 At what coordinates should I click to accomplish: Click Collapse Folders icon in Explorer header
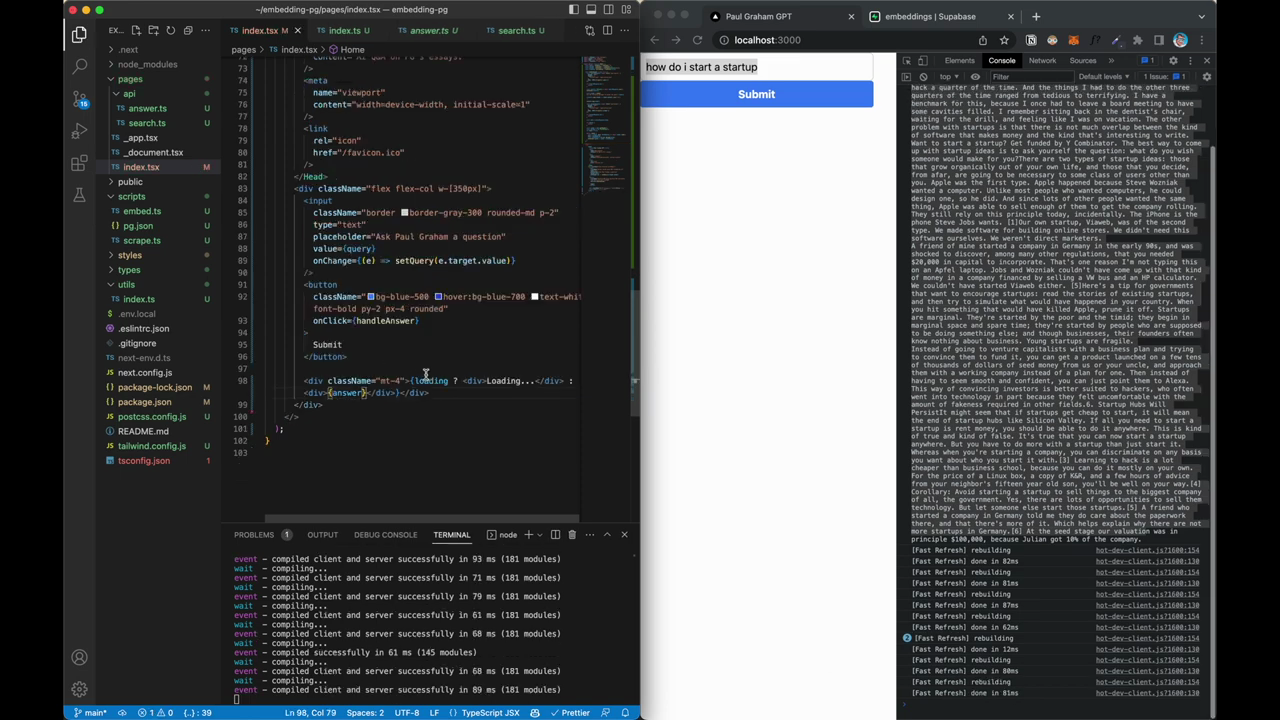(187, 31)
